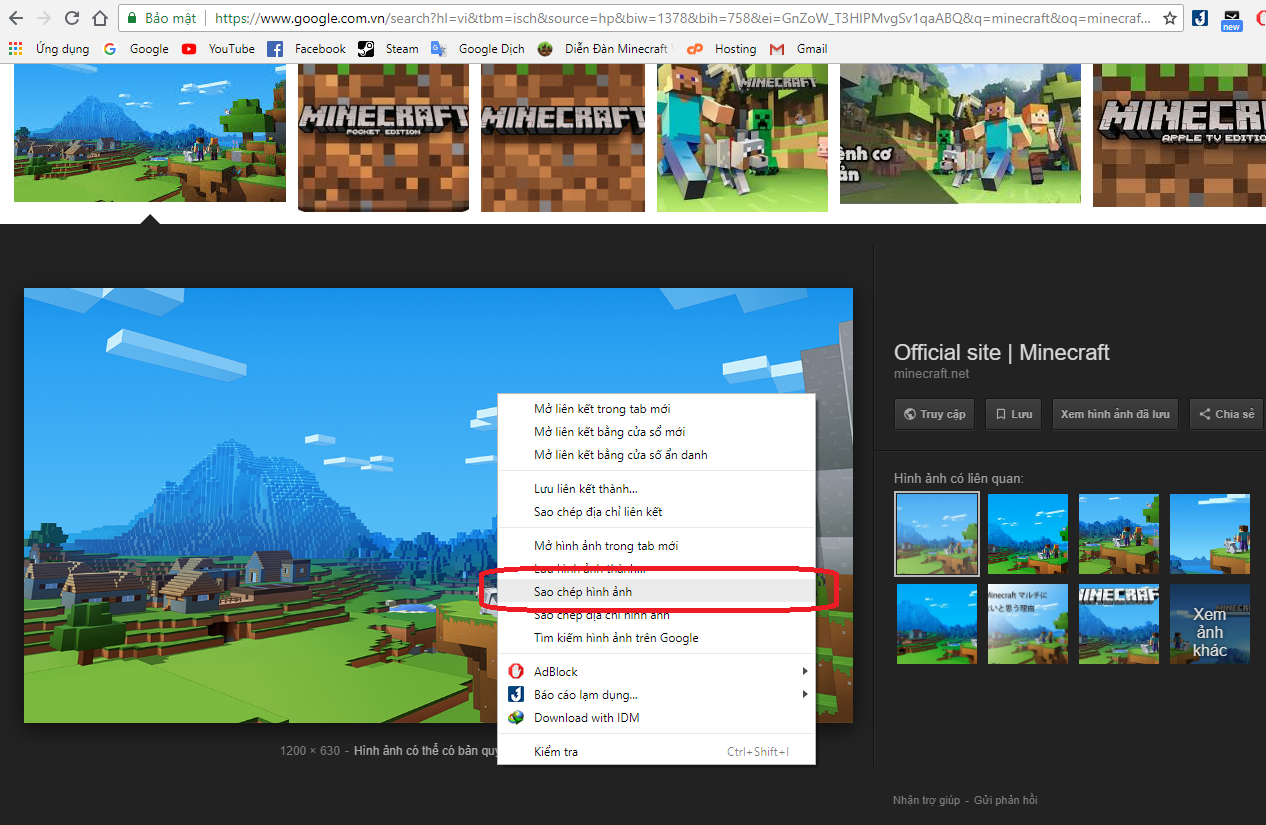Open the Google Dịch bookmark
Viewport: 1266px width, 825px height.
(478, 49)
